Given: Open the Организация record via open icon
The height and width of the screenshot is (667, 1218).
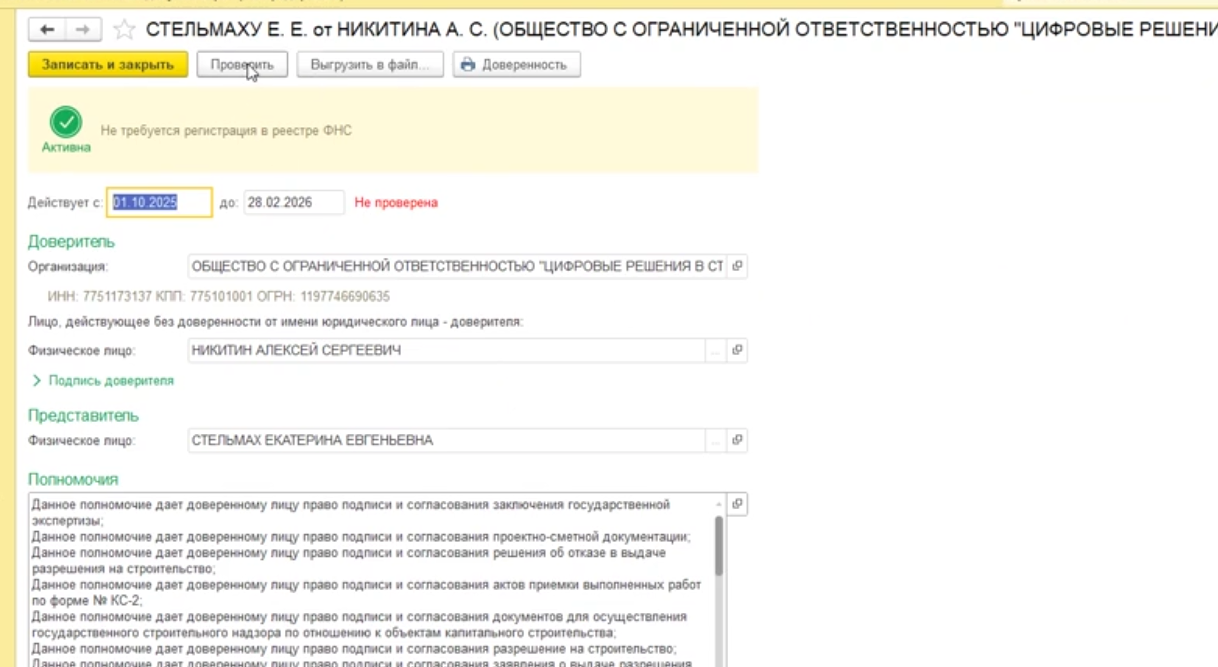Looking at the screenshot, I should 737,267.
